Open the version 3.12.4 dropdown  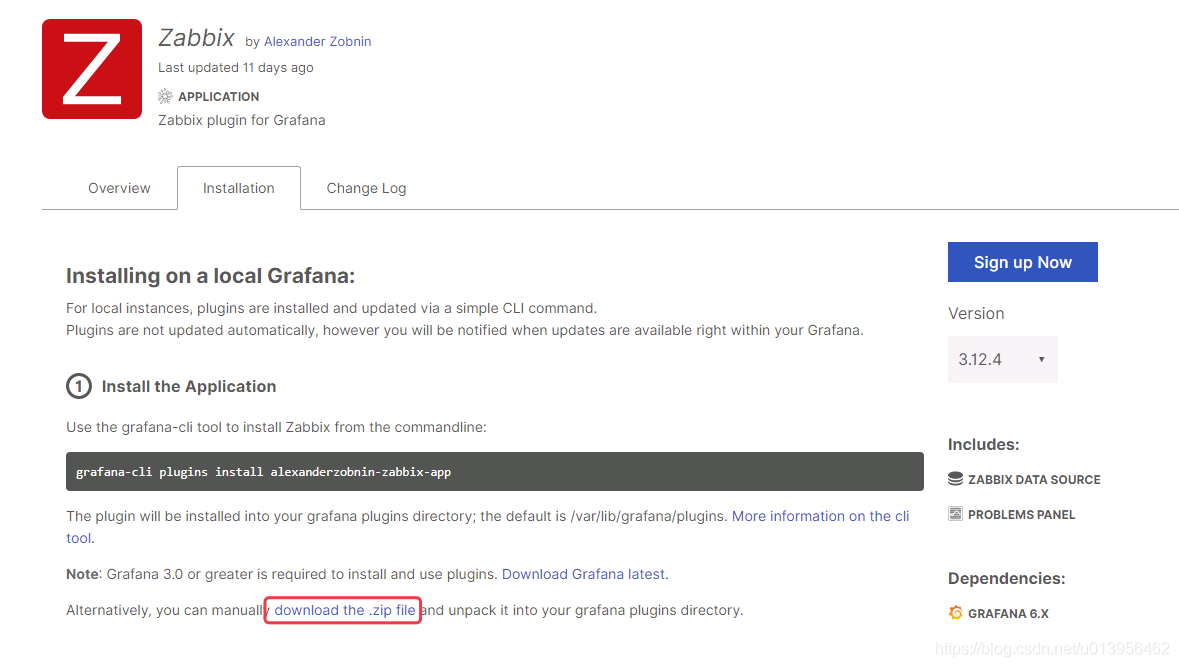1002,359
